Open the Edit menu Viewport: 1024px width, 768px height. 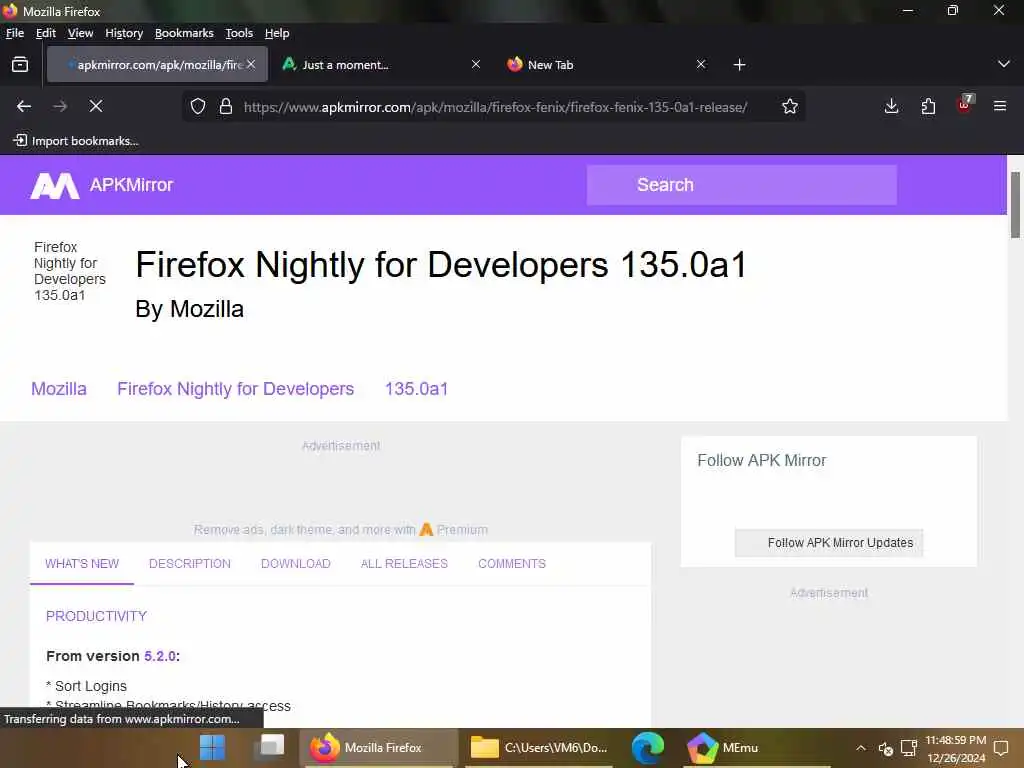[x=46, y=33]
